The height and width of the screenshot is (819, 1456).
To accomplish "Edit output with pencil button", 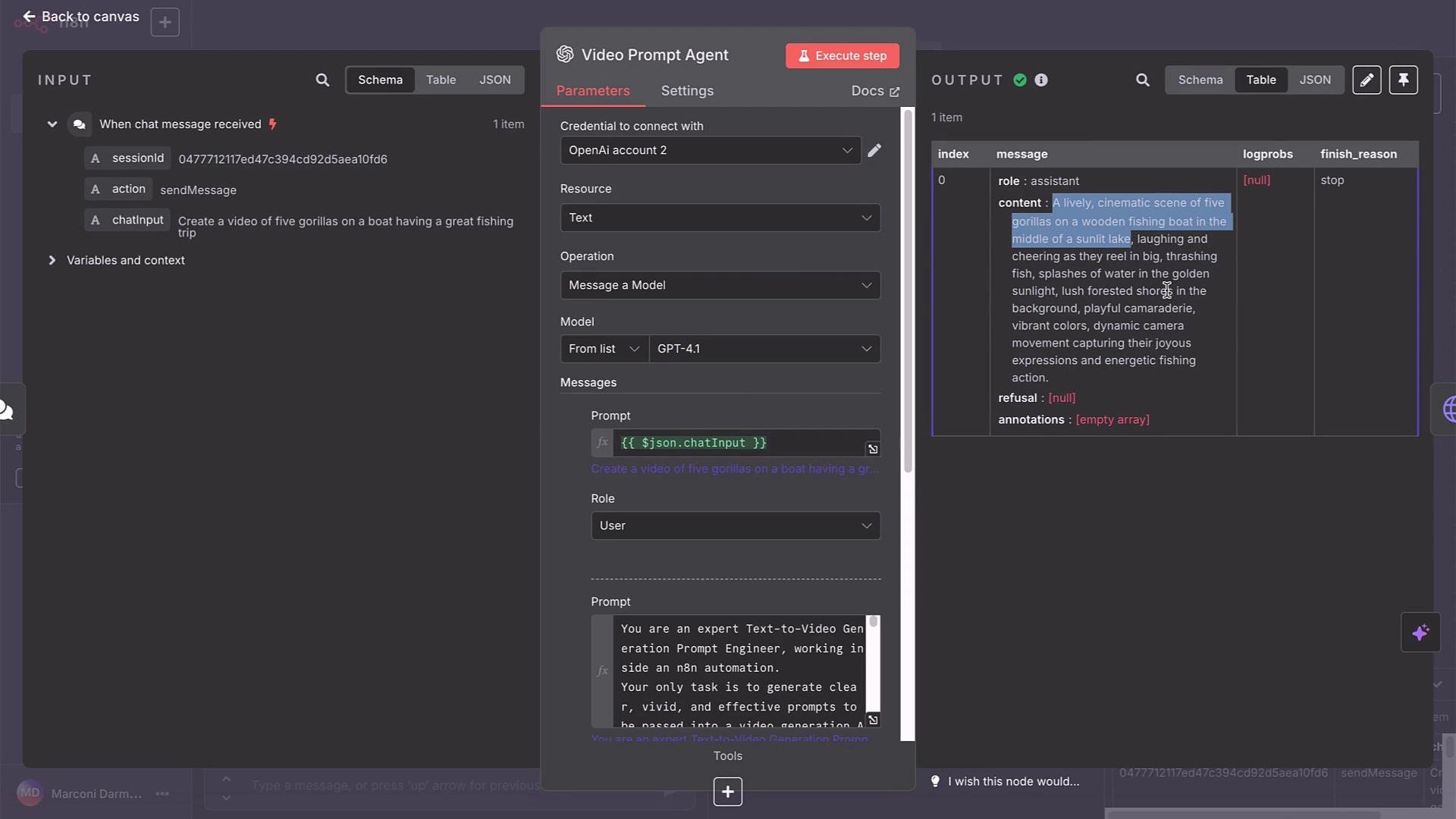I will (x=1367, y=80).
